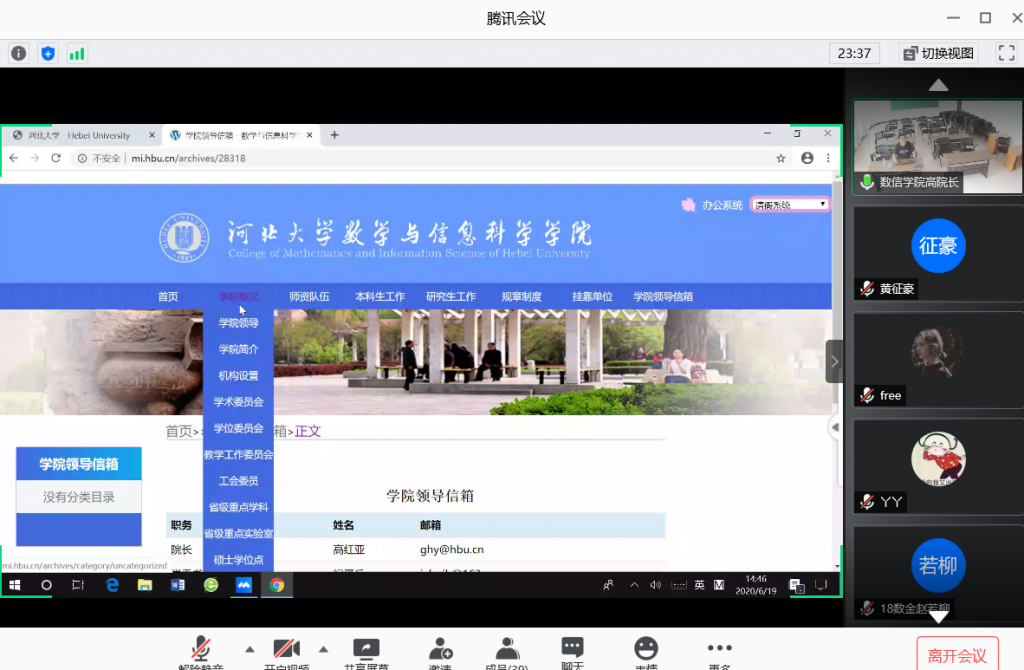Screen dimensions: 1024x670
Task: Click the 23:37 meeting timer
Action: [854, 54]
